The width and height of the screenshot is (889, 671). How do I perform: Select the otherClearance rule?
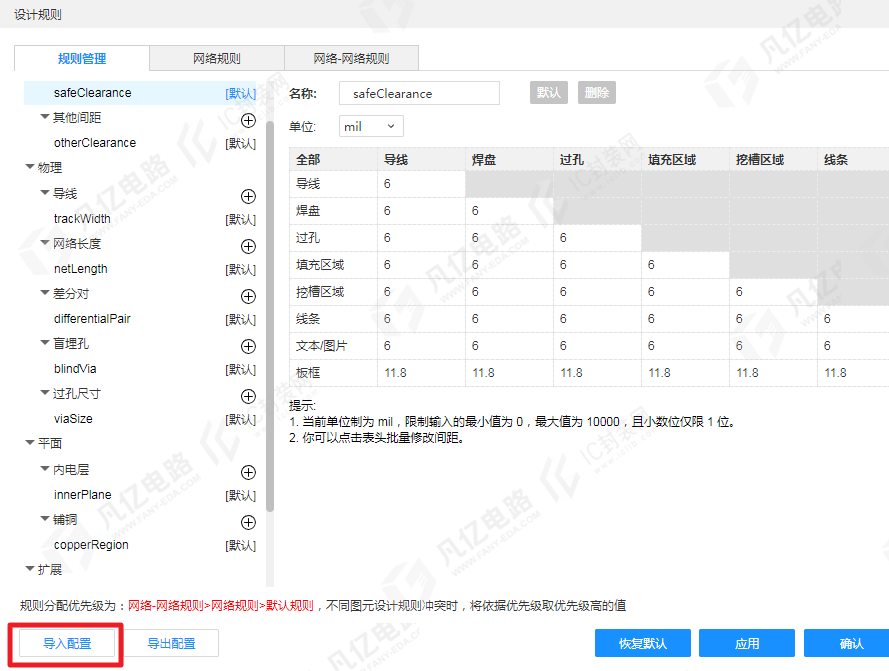(x=95, y=143)
